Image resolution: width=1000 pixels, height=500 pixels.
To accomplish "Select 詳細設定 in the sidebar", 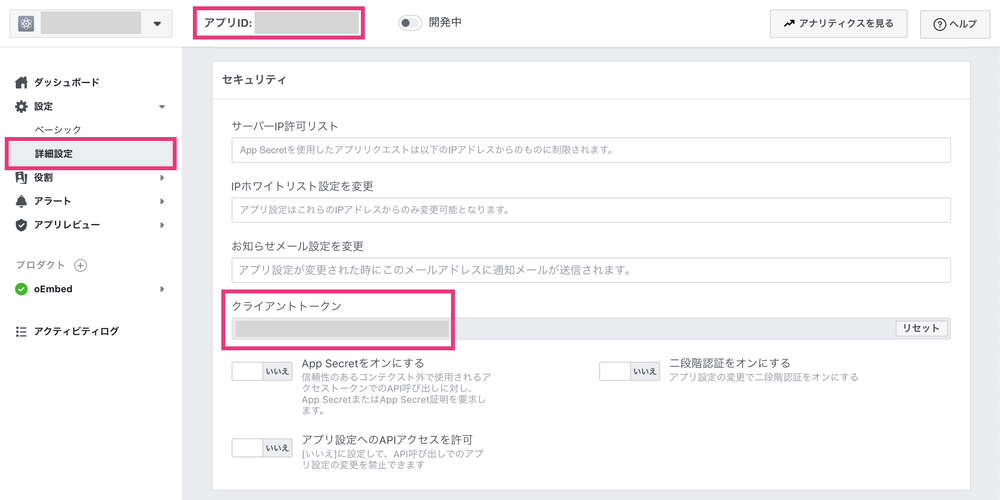I will coord(54,154).
